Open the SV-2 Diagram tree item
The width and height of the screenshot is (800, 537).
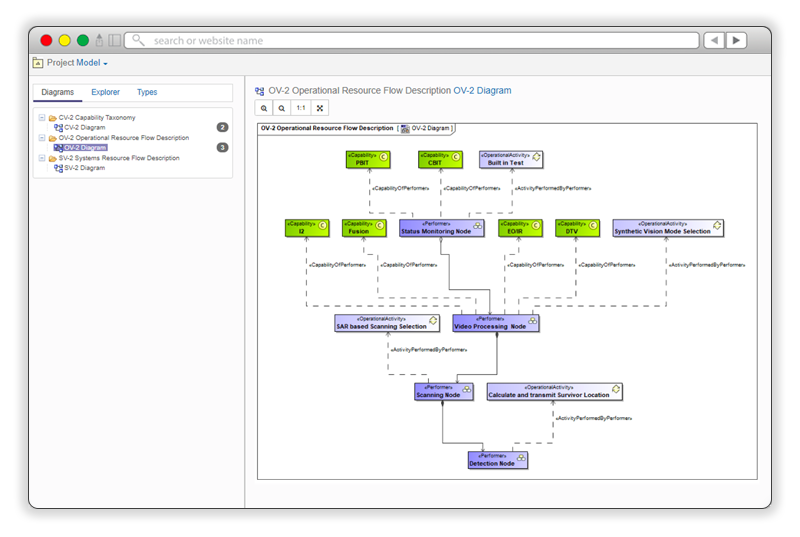tap(84, 168)
